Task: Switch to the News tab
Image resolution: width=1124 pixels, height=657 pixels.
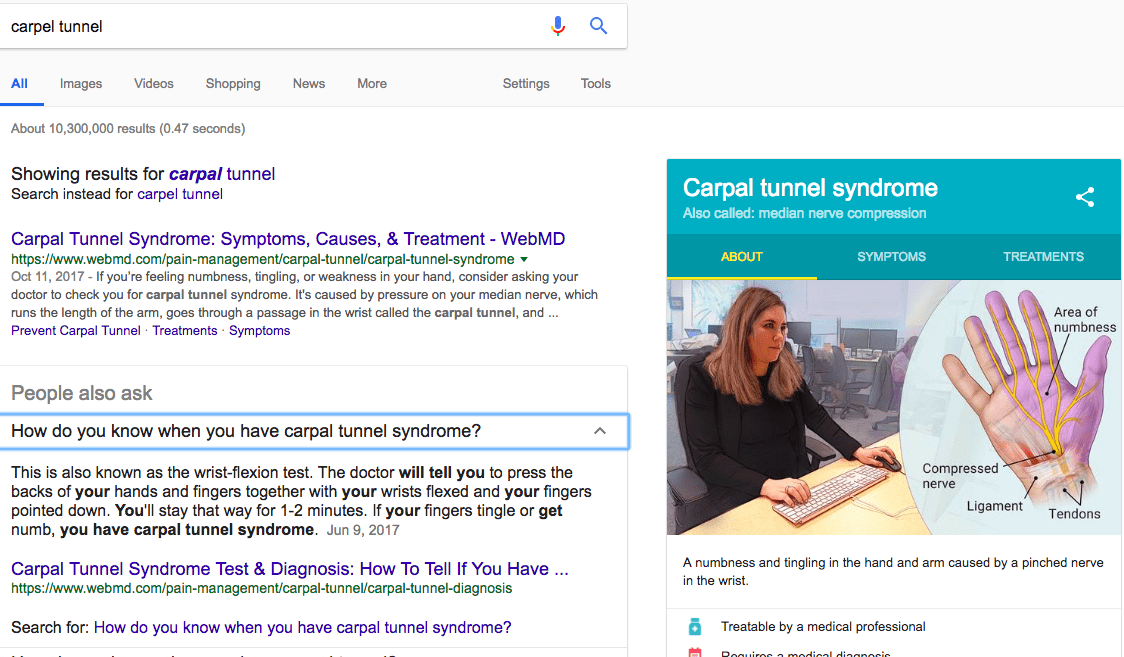Action: click(308, 84)
